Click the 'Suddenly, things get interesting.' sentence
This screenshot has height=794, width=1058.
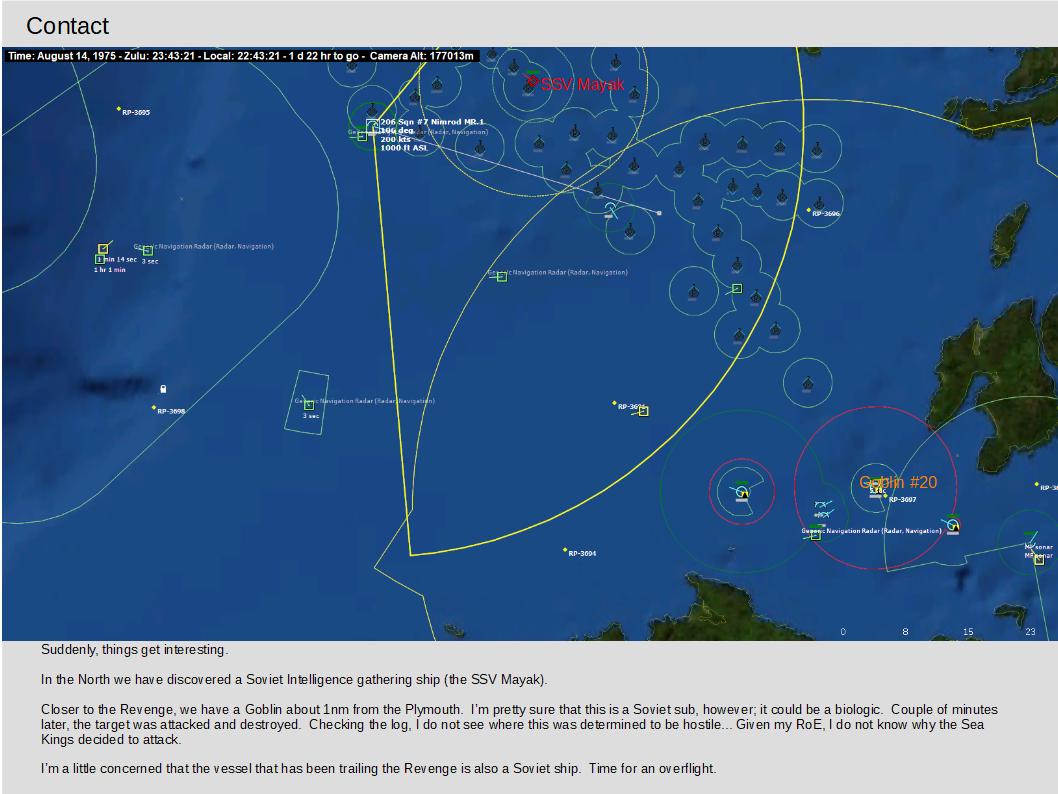coord(134,650)
